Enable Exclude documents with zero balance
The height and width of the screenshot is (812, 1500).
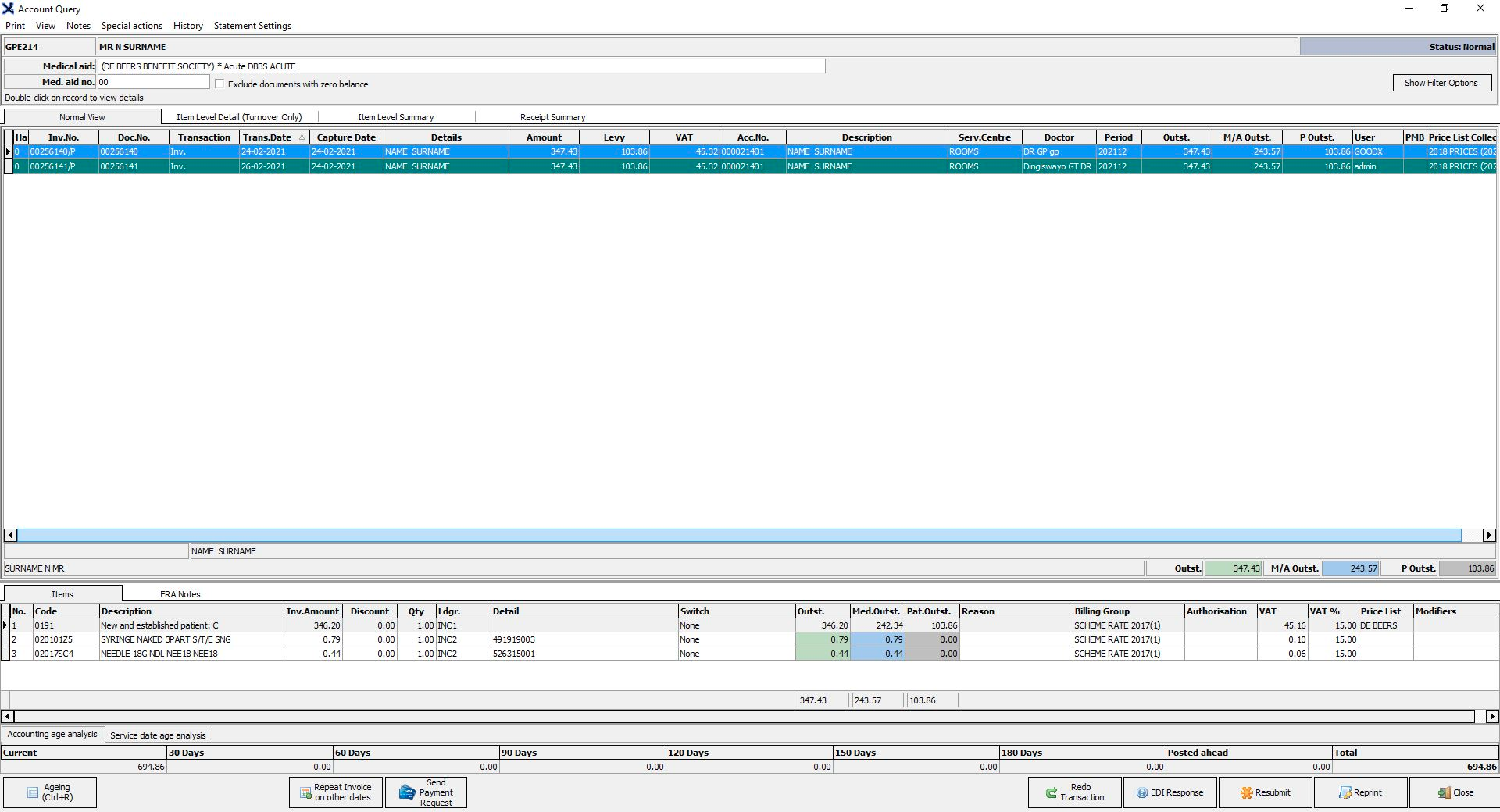(220, 84)
